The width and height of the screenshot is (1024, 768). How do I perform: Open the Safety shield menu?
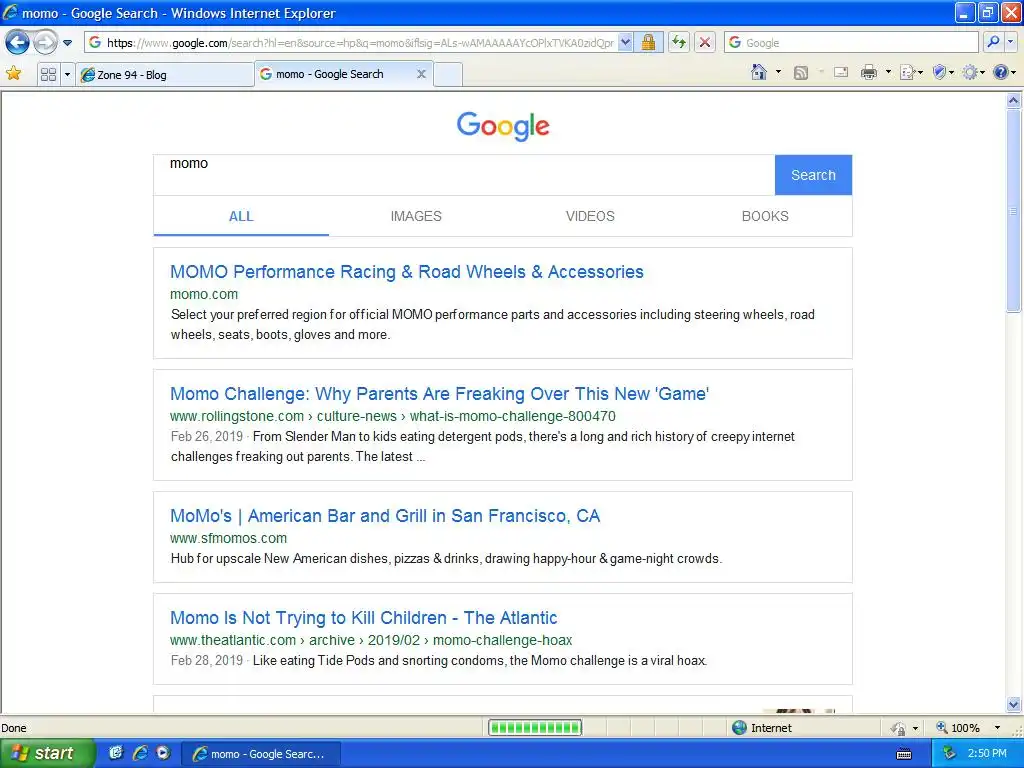[943, 72]
